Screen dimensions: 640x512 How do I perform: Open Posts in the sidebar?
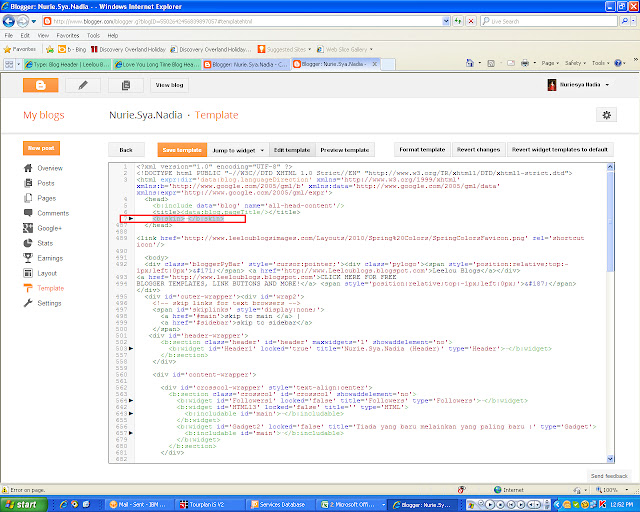click(46, 183)
